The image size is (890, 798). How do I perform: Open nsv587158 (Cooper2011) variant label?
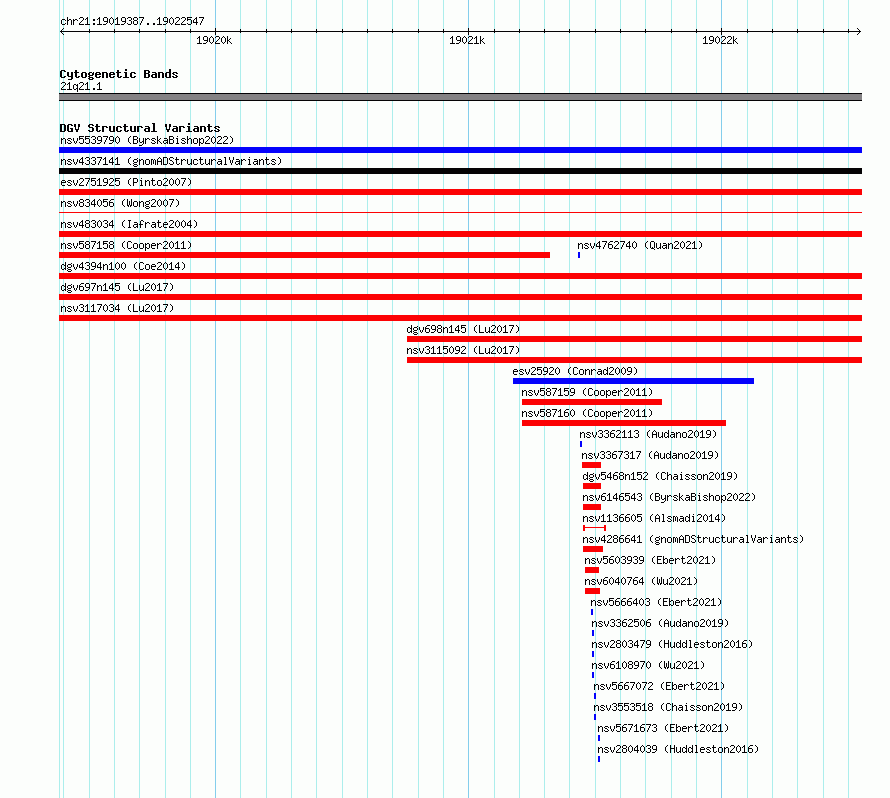click(126, 245)
